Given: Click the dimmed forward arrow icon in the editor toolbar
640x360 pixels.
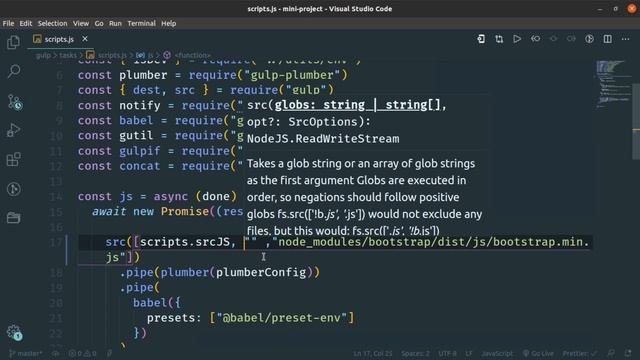Looking at the screenshot, I should [571, 39].
